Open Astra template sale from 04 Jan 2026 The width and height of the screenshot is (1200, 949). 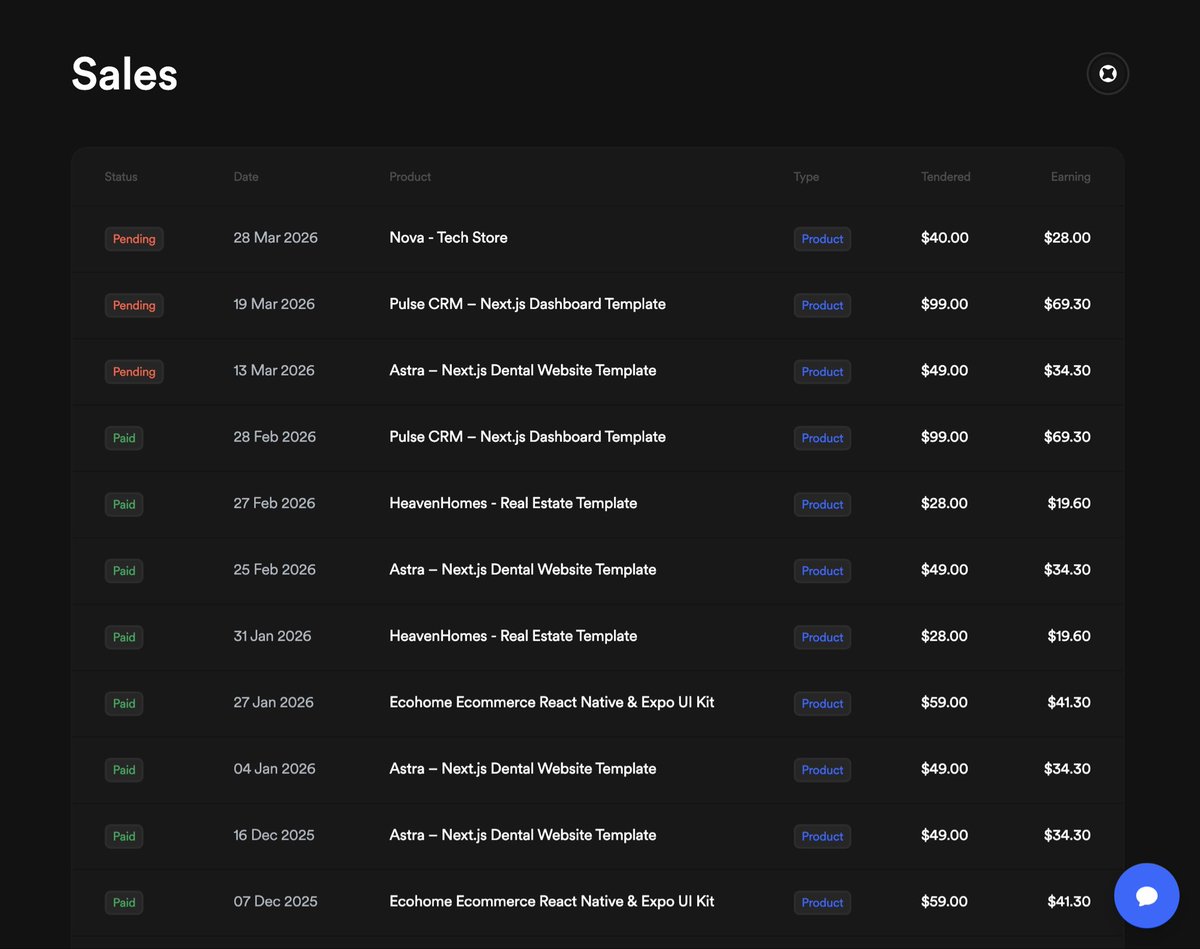click(523, 769)
